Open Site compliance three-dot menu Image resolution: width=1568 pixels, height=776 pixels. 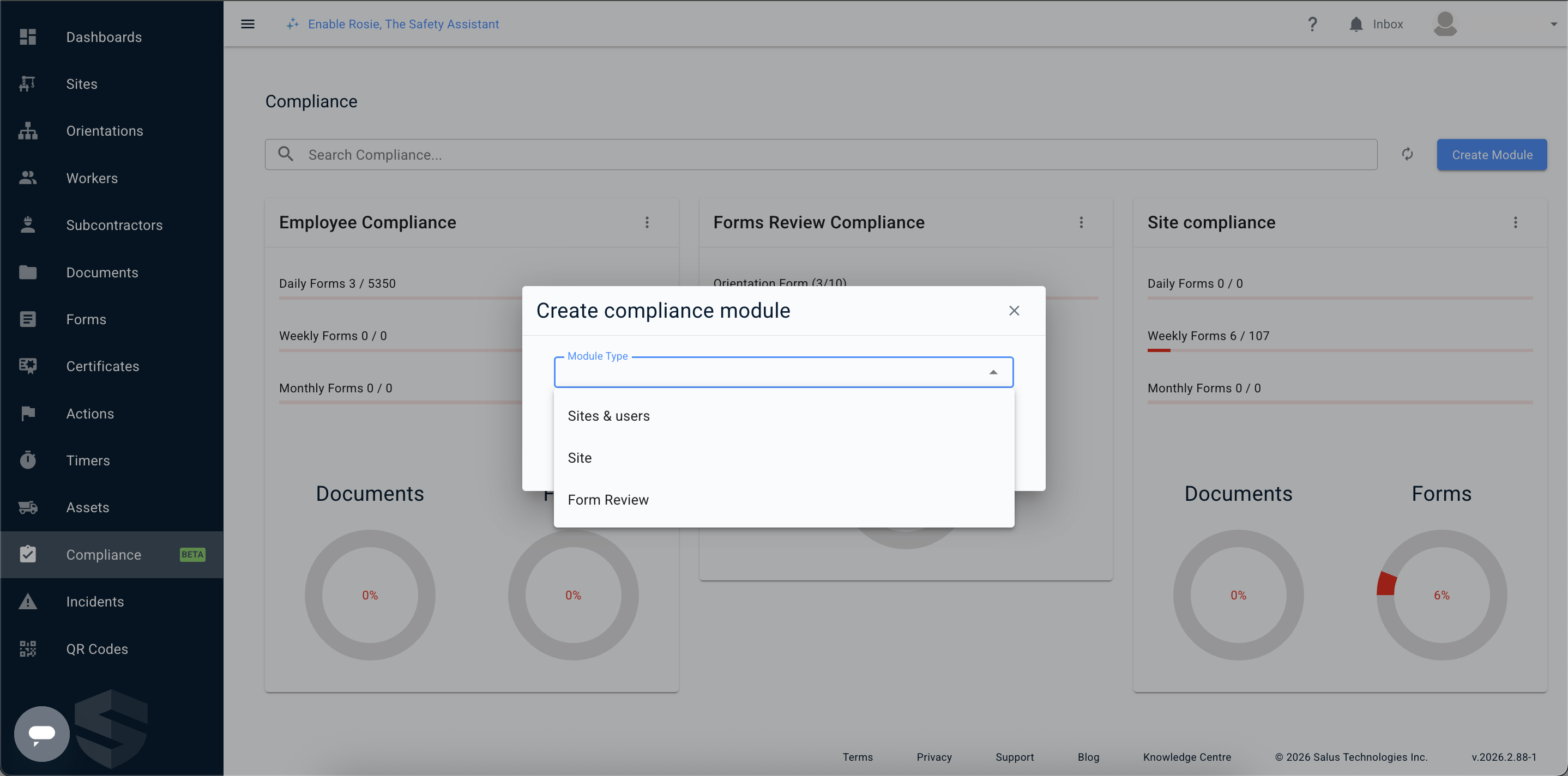(x=1515, y=222)
